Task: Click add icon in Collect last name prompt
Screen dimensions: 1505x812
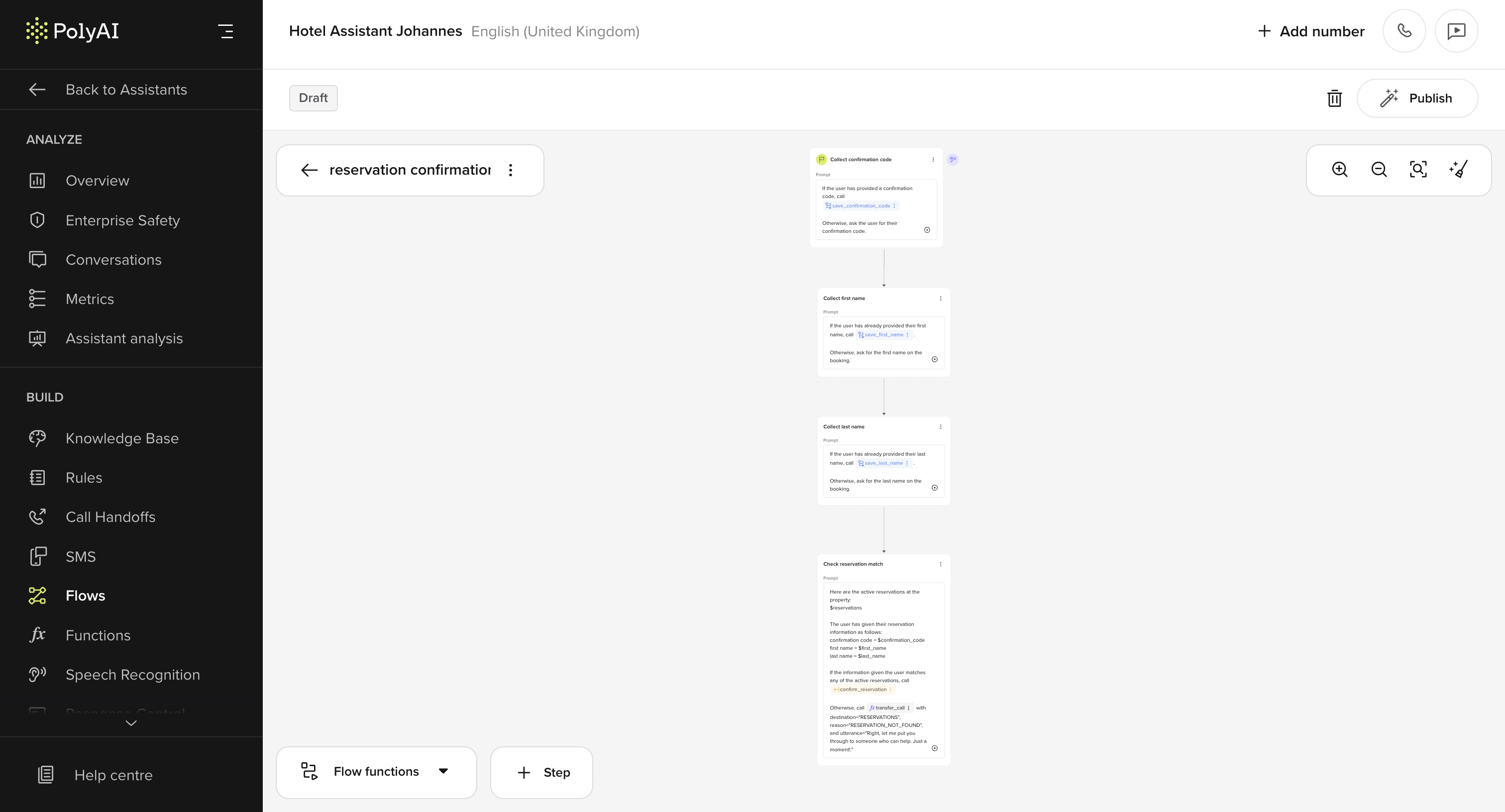Action: pos(935,488)
